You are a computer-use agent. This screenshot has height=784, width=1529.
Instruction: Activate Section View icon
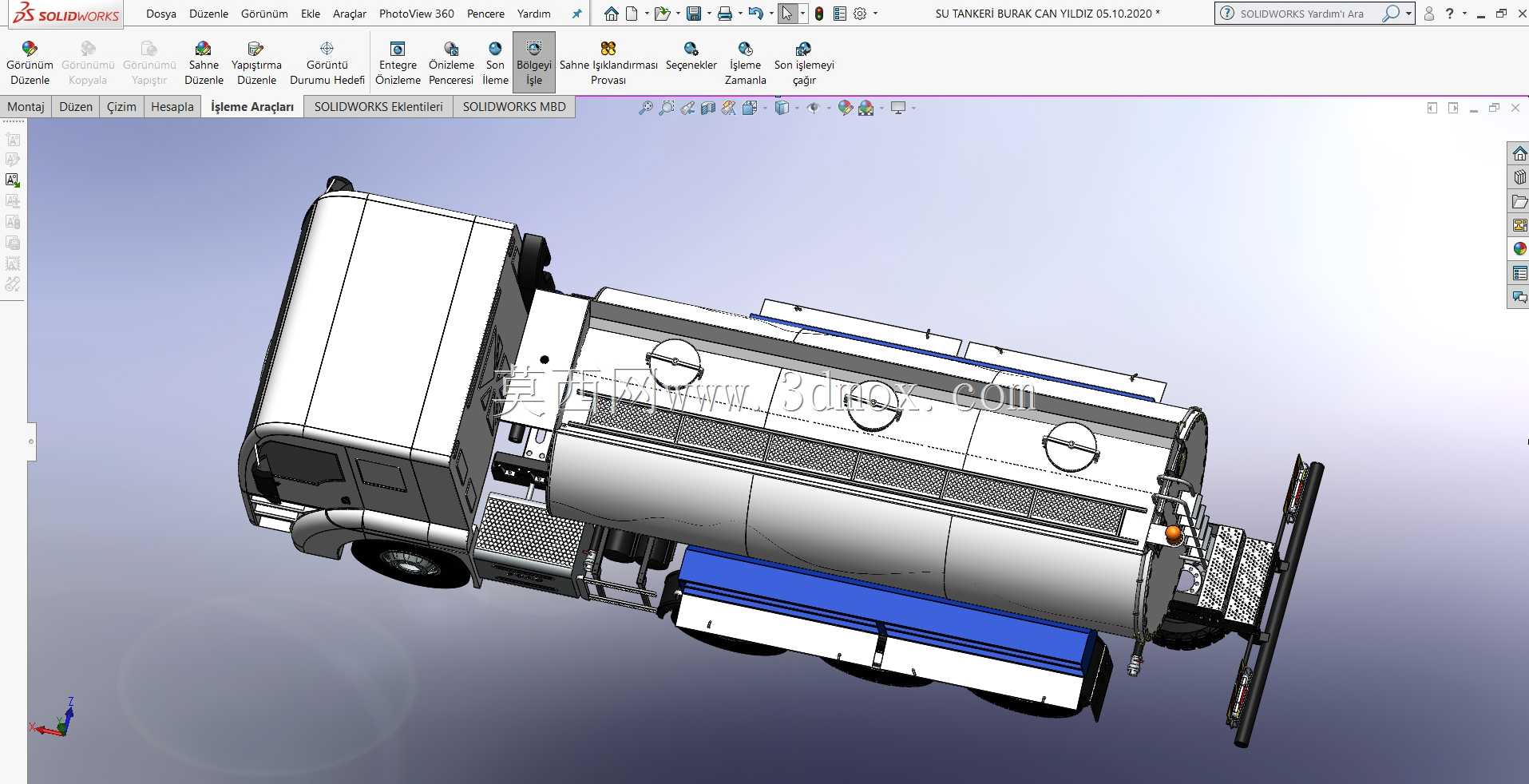coord(708,108)
